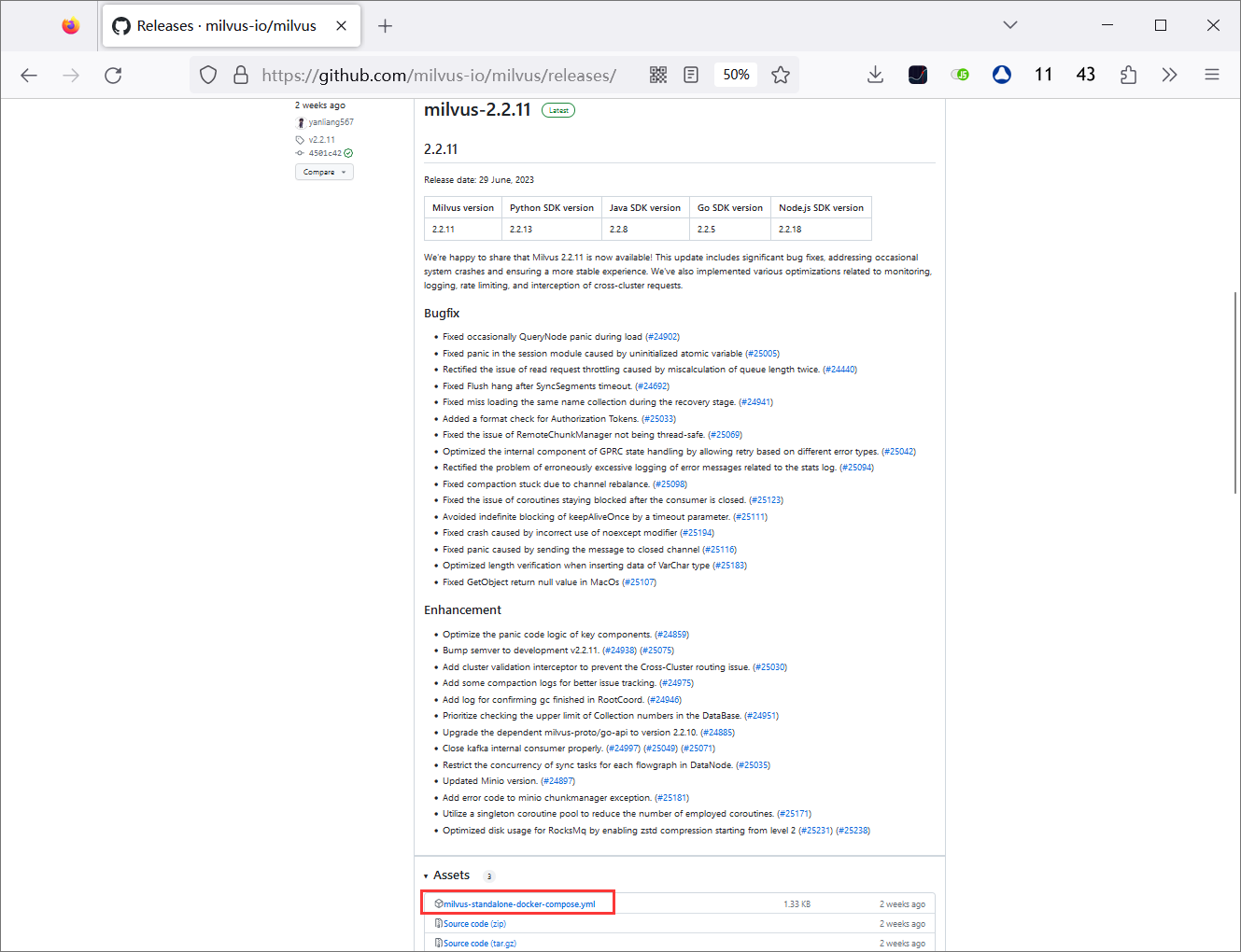Open issue #24946 on gc finished log

(665, 700)
